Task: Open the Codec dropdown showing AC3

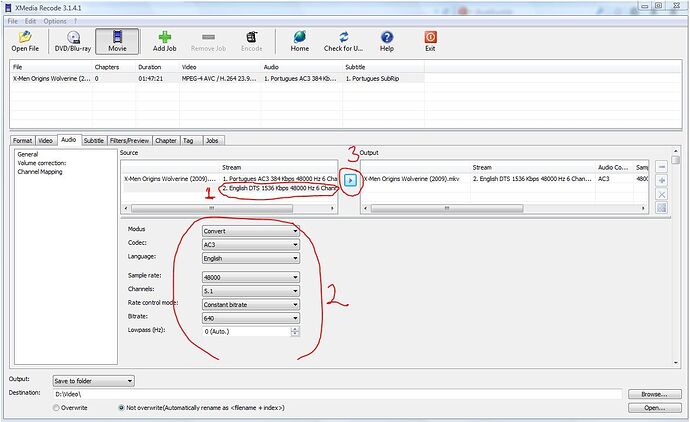Action: (251, 245)
